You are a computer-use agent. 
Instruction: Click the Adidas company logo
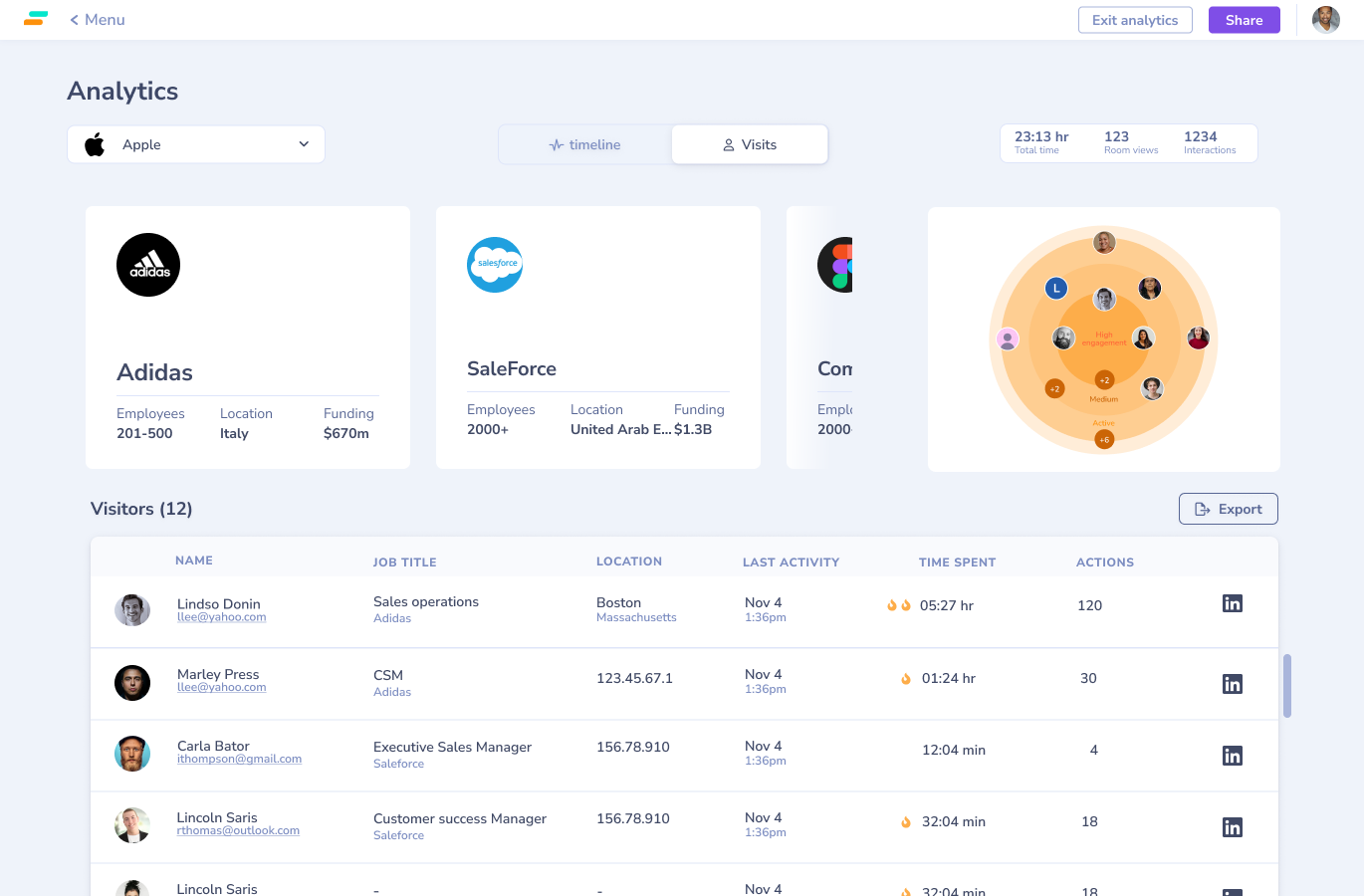(148, 265)
